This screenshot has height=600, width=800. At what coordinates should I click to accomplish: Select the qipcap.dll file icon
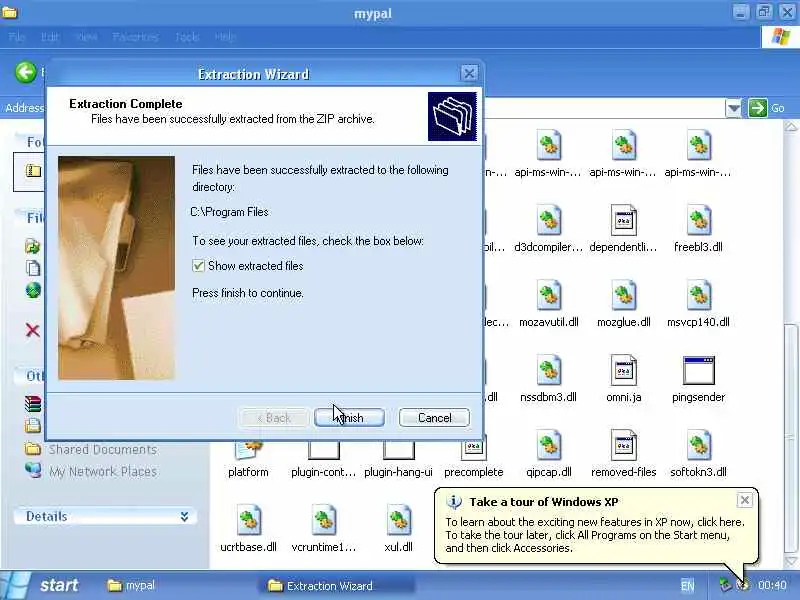[548, 445]
